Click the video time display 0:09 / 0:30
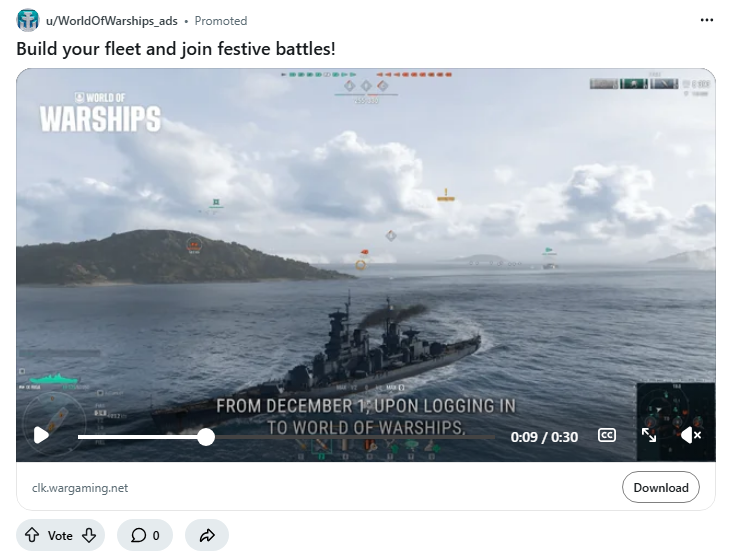Viewport: 732px width, 555px height. [x=544, y=437]
